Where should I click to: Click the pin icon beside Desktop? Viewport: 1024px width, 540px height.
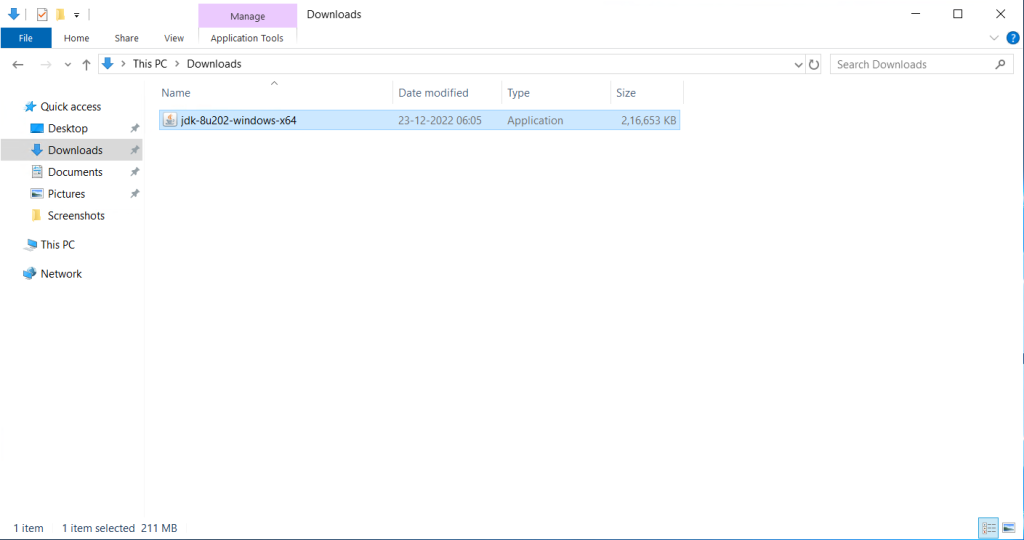[x=135, y=129]
